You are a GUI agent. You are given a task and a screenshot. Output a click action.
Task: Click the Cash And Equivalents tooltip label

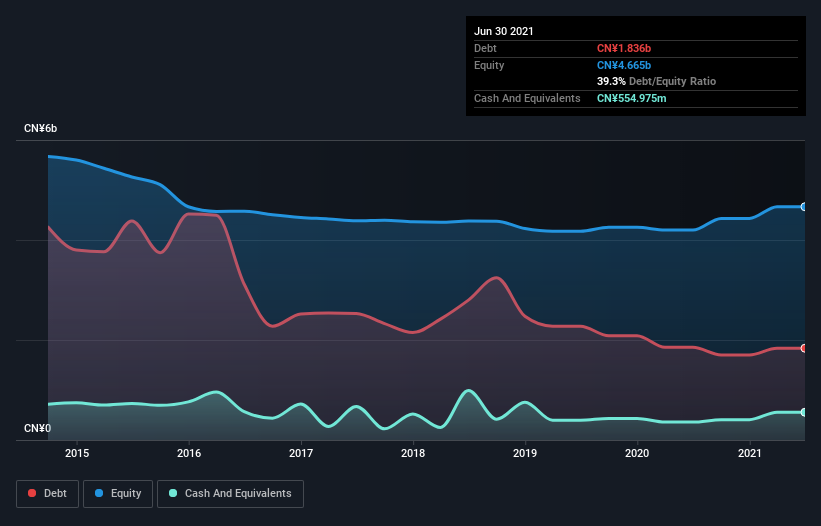point(527,98)
